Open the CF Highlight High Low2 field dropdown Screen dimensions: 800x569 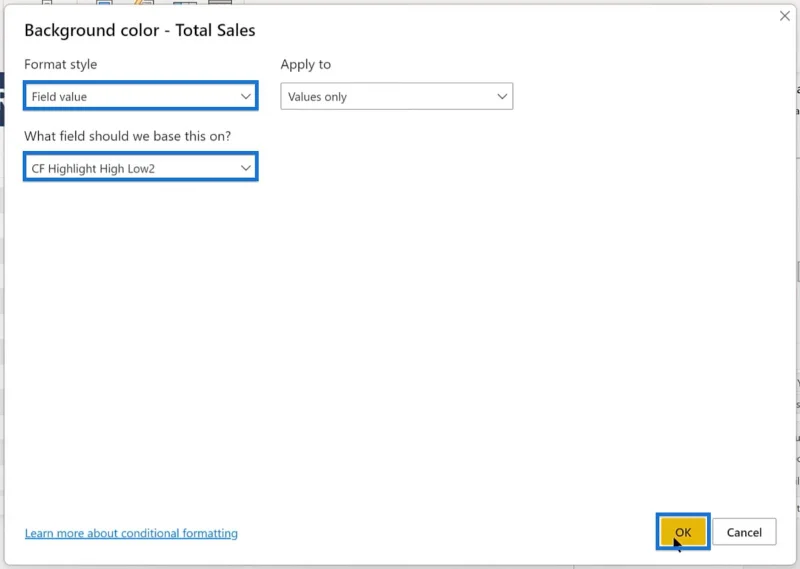[140, 167]
